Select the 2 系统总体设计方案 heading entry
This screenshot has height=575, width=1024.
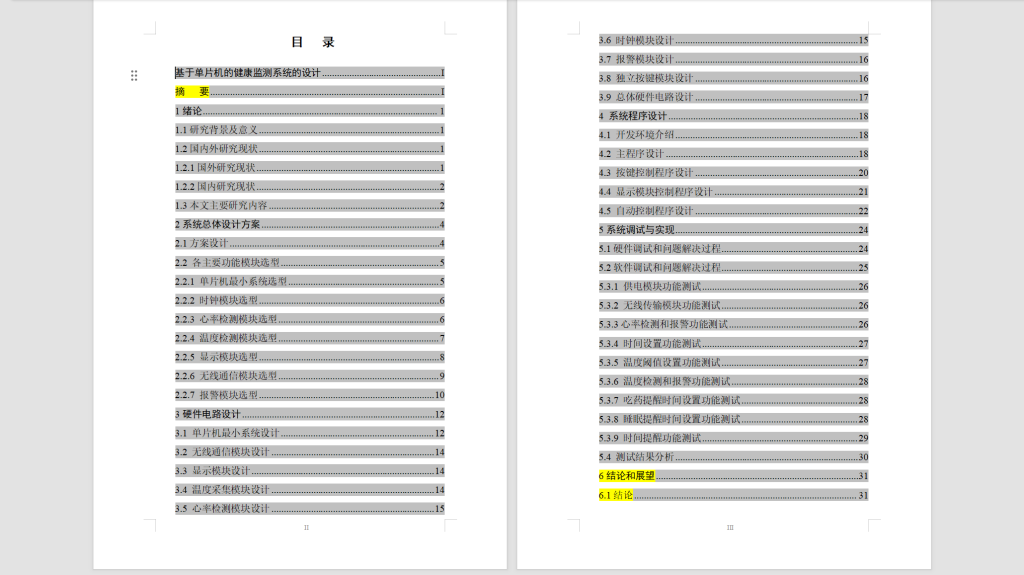pyautogui.click(x=218, y=225)
